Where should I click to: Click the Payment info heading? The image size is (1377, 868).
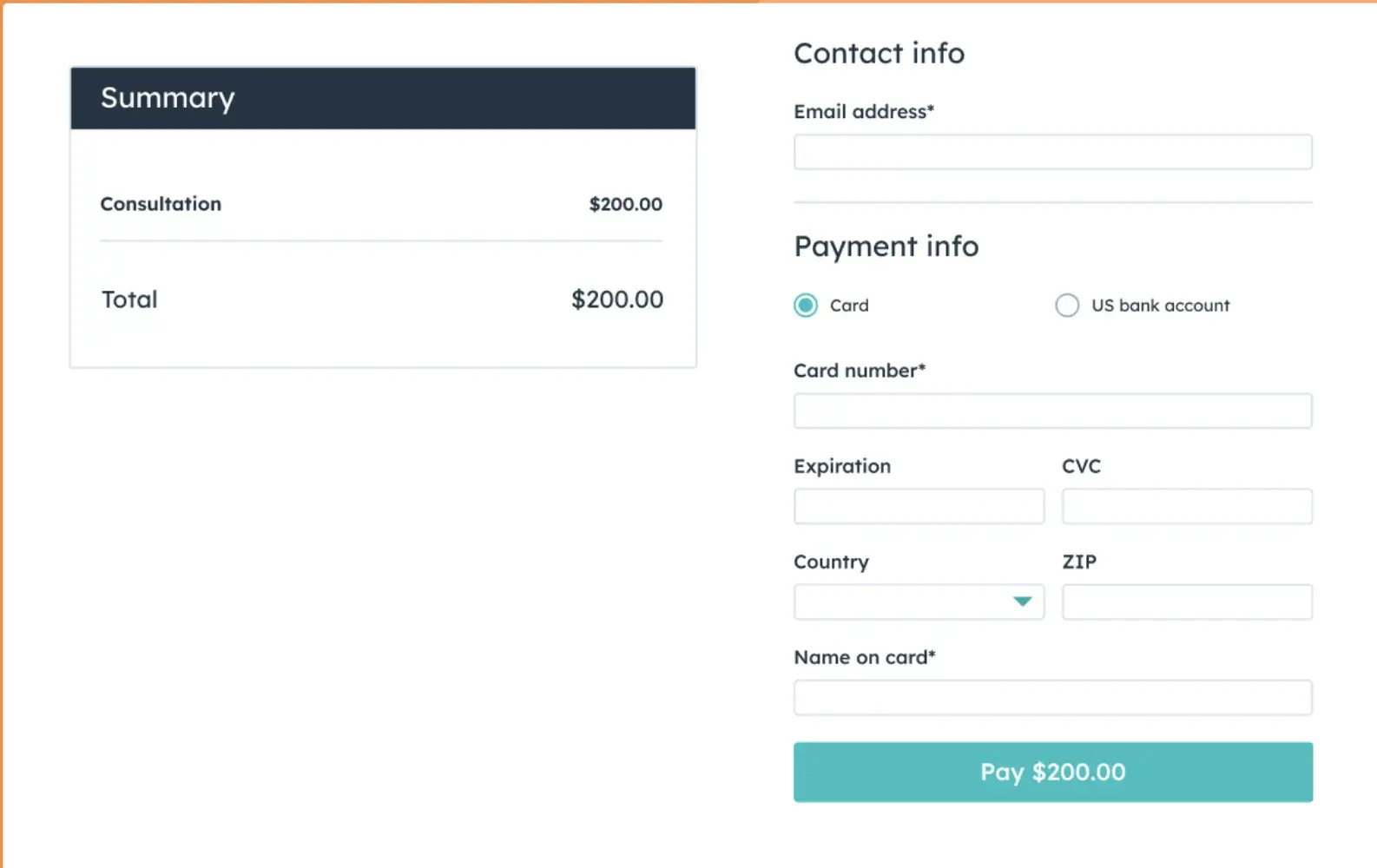pyautogui.click(x=886, y=247)
